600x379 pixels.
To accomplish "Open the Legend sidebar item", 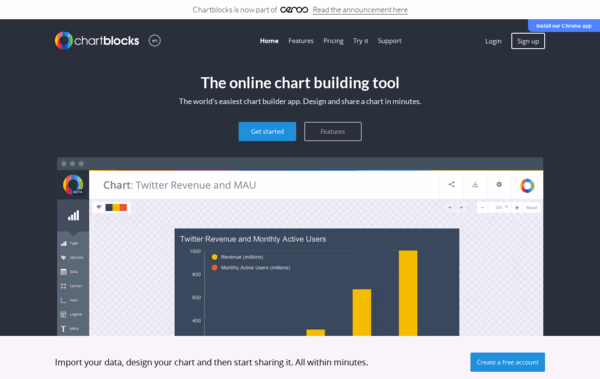I will tap(73, 314).
